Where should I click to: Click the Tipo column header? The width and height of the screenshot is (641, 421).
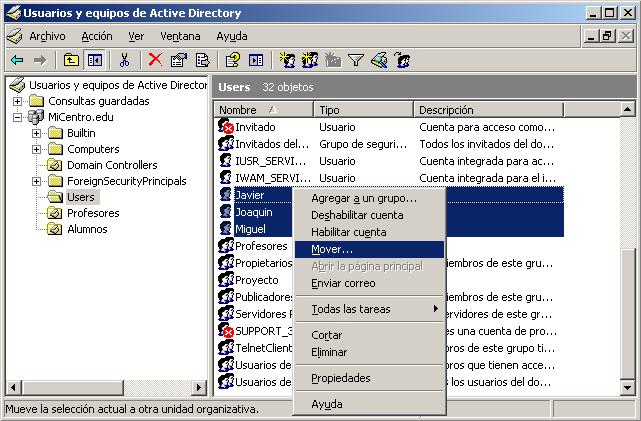pyautogui.click(x=362, y=110)
